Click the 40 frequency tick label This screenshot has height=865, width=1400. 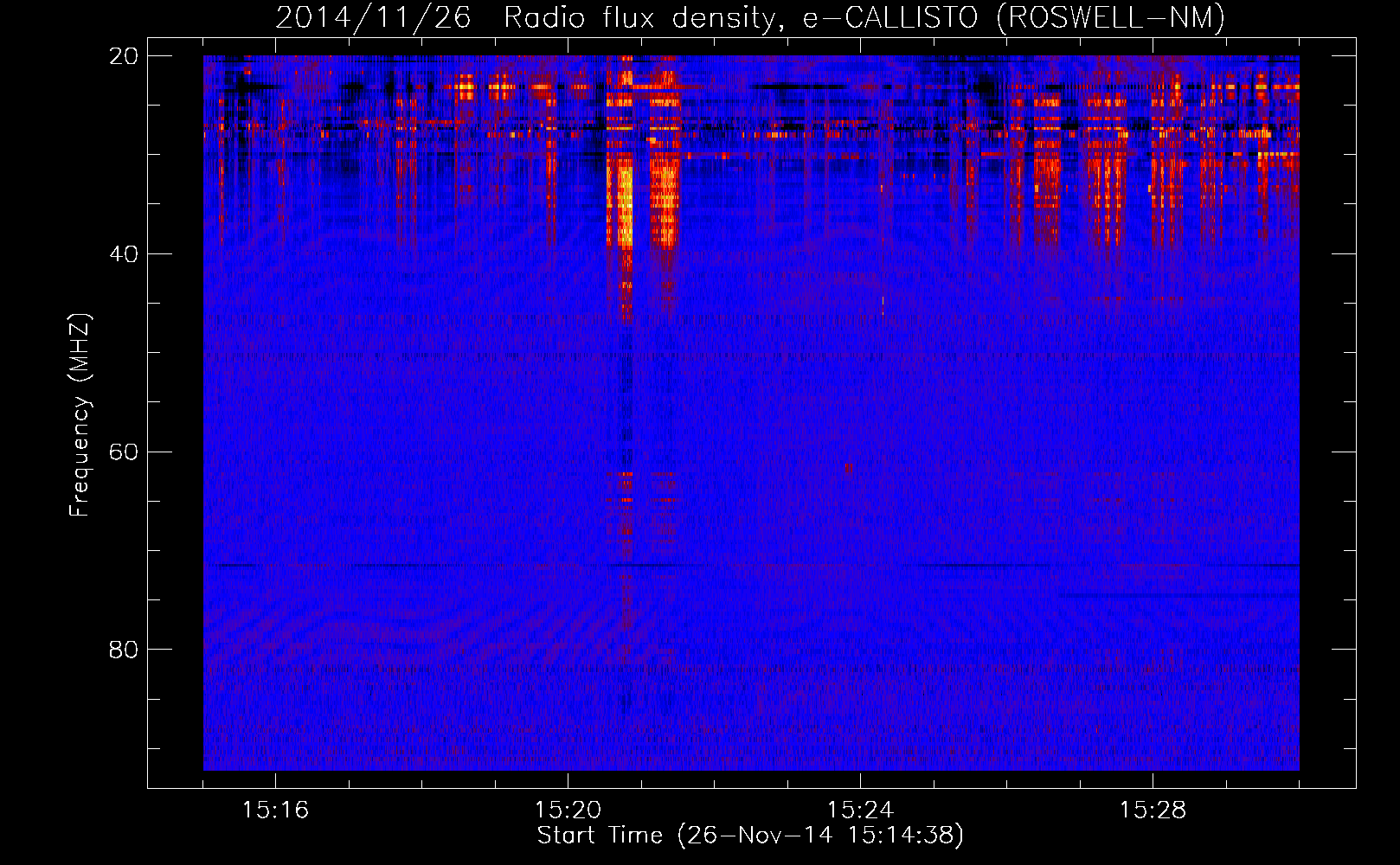pos(124,253)
